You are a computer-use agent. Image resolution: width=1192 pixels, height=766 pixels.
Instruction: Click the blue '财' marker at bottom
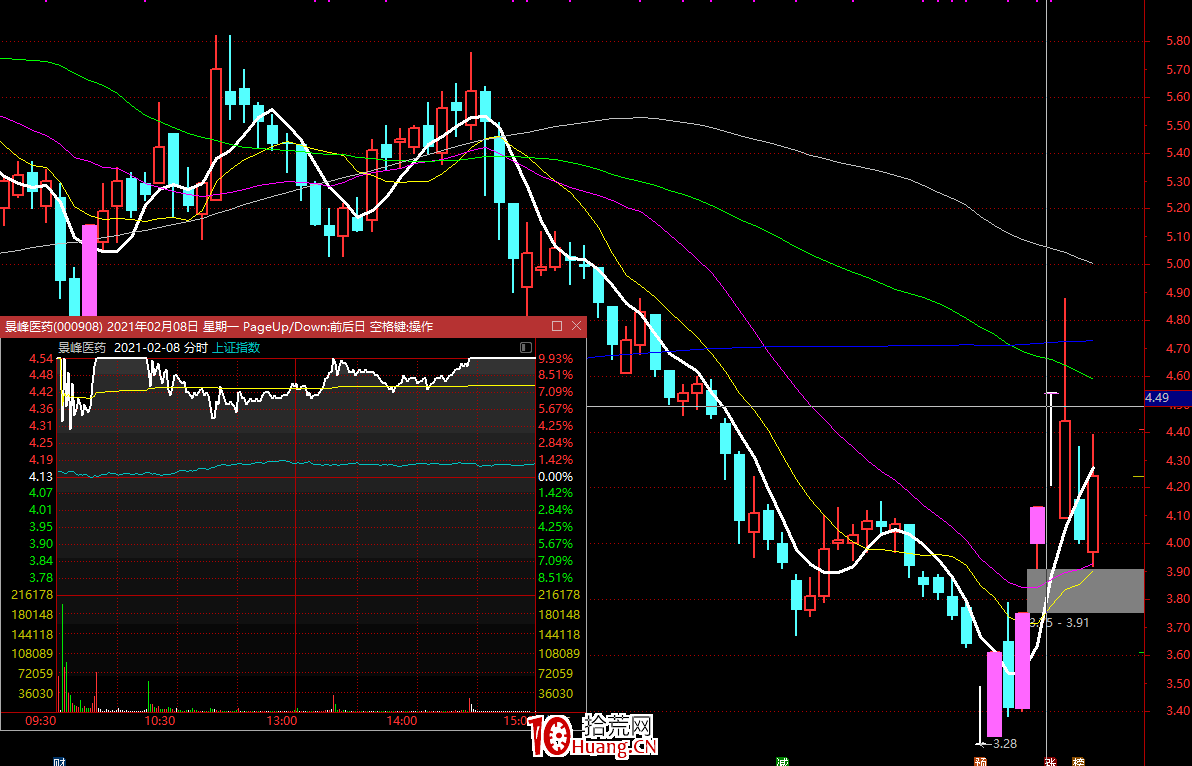click(59, 761)
